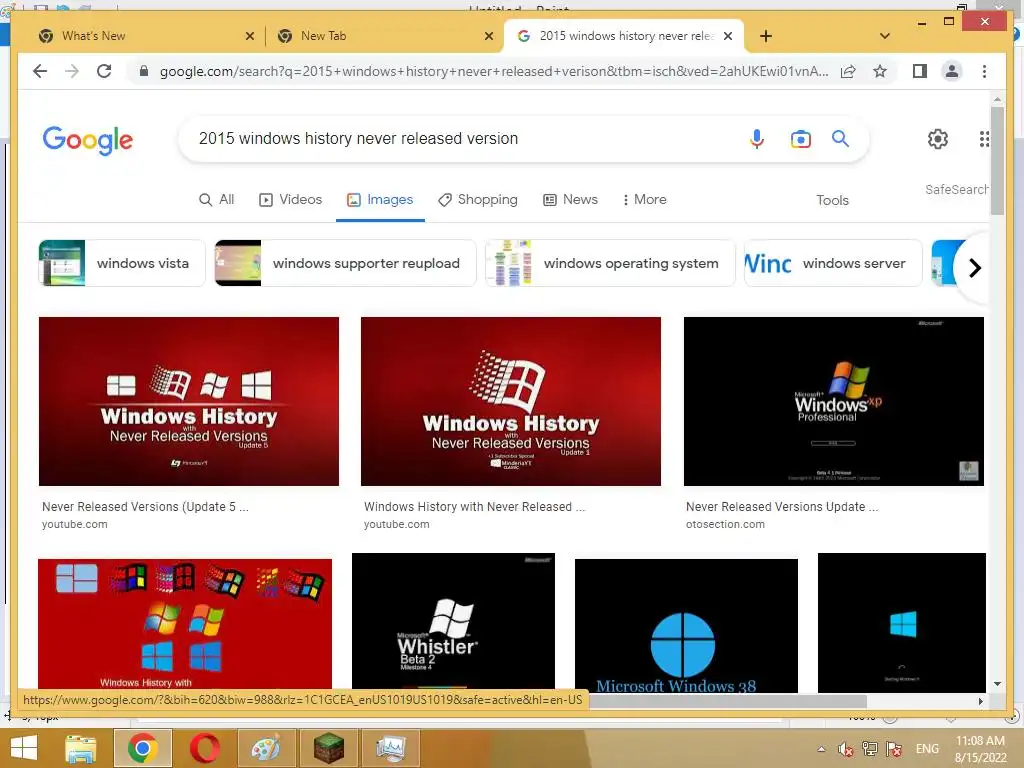The image size is (1024, 768).
Task: Open the colorful Windows logos thumbnail
Action: coord(185,625)
